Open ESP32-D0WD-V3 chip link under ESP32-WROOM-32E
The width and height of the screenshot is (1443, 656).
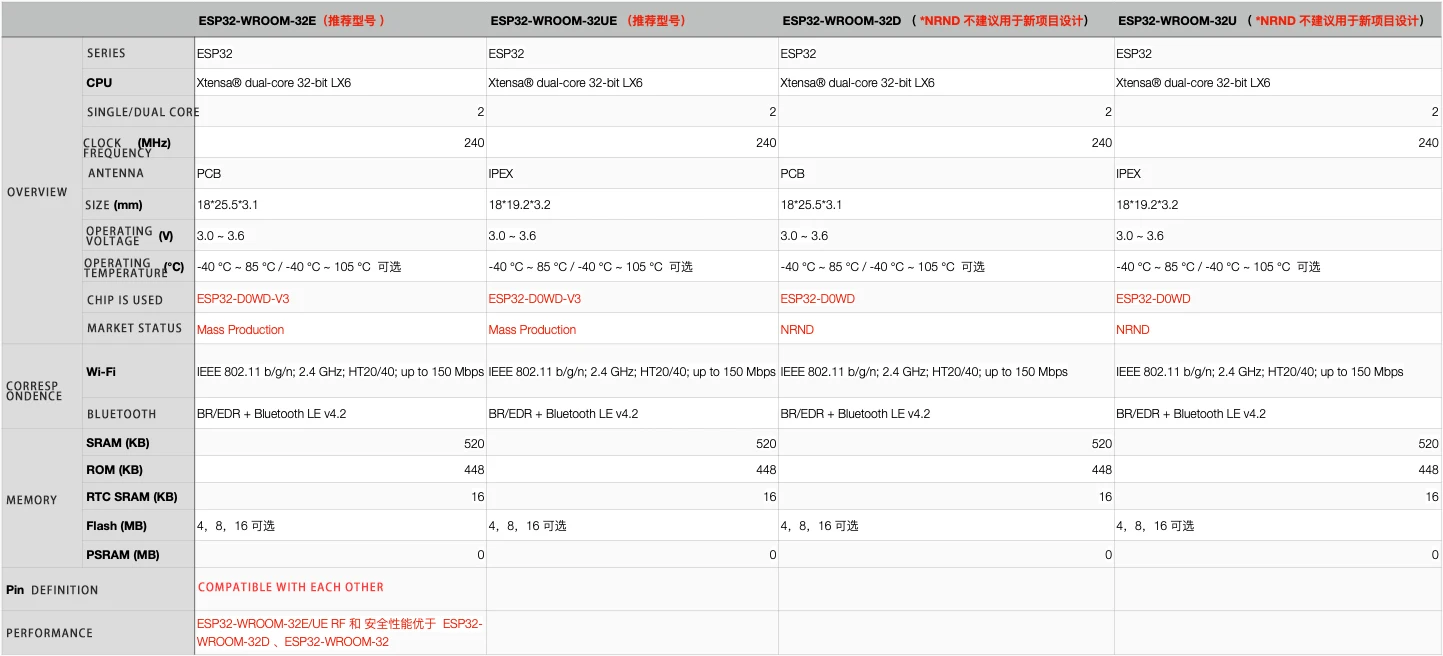pos(243,299)
